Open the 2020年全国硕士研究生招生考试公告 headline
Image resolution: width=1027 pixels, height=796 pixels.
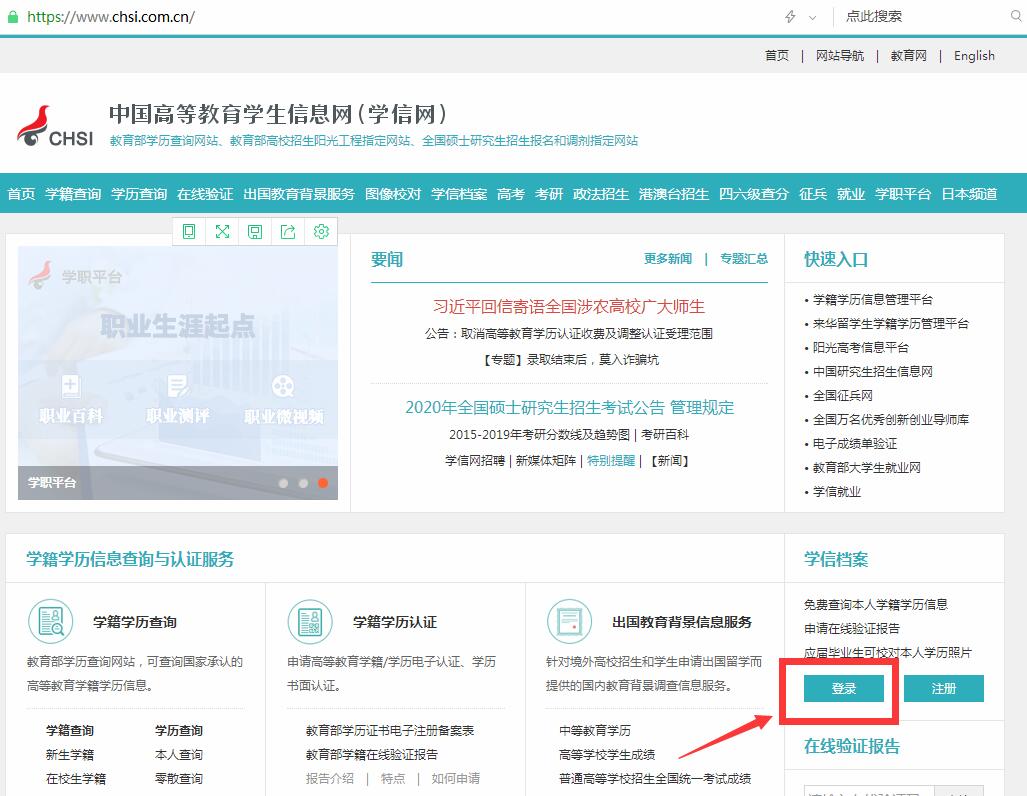tap(534, 407)
